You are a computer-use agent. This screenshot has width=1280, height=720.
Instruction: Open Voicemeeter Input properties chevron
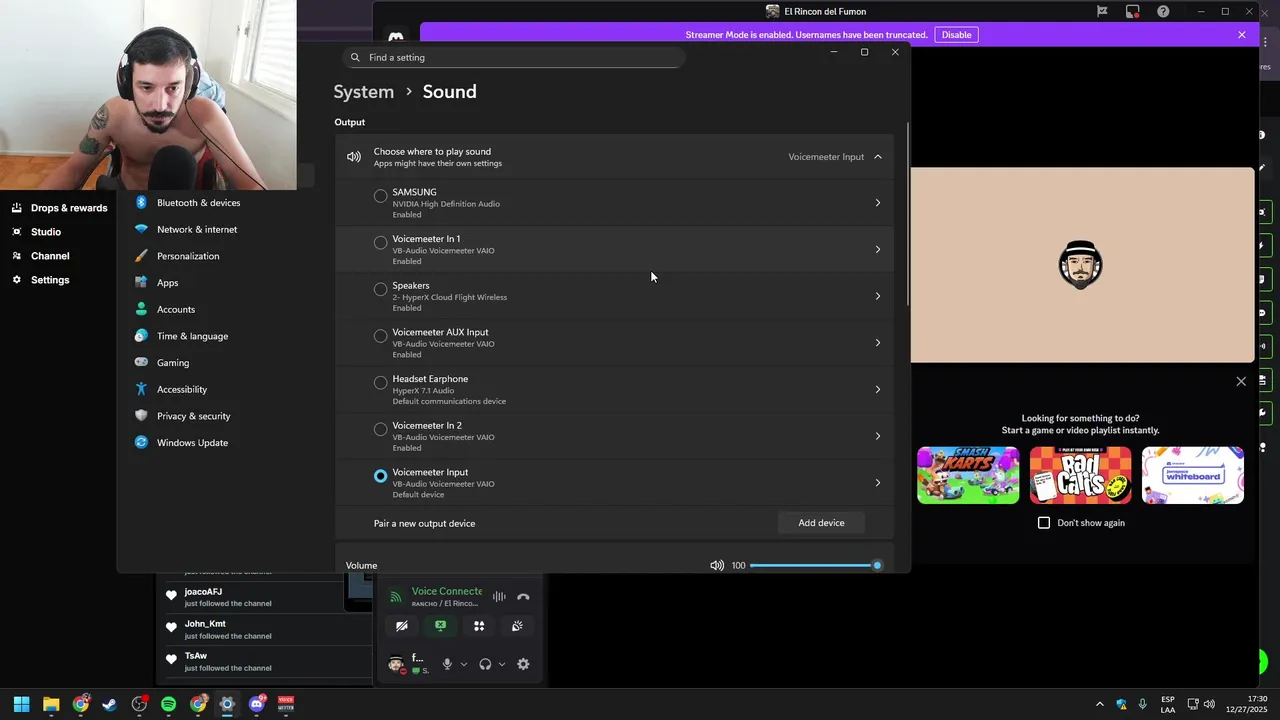pyautogui.click(x=878, y=483)
